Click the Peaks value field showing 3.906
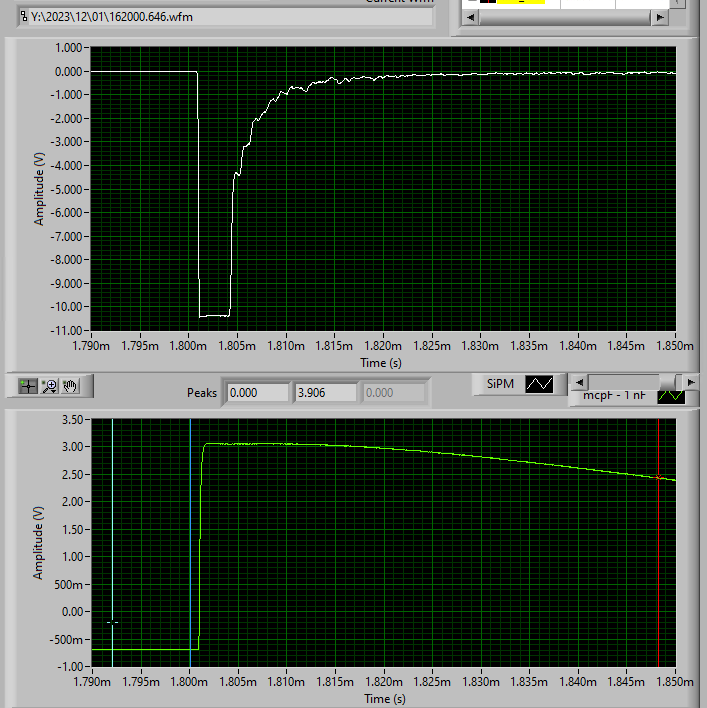707x708 pixels. click(x=326, y=393)
